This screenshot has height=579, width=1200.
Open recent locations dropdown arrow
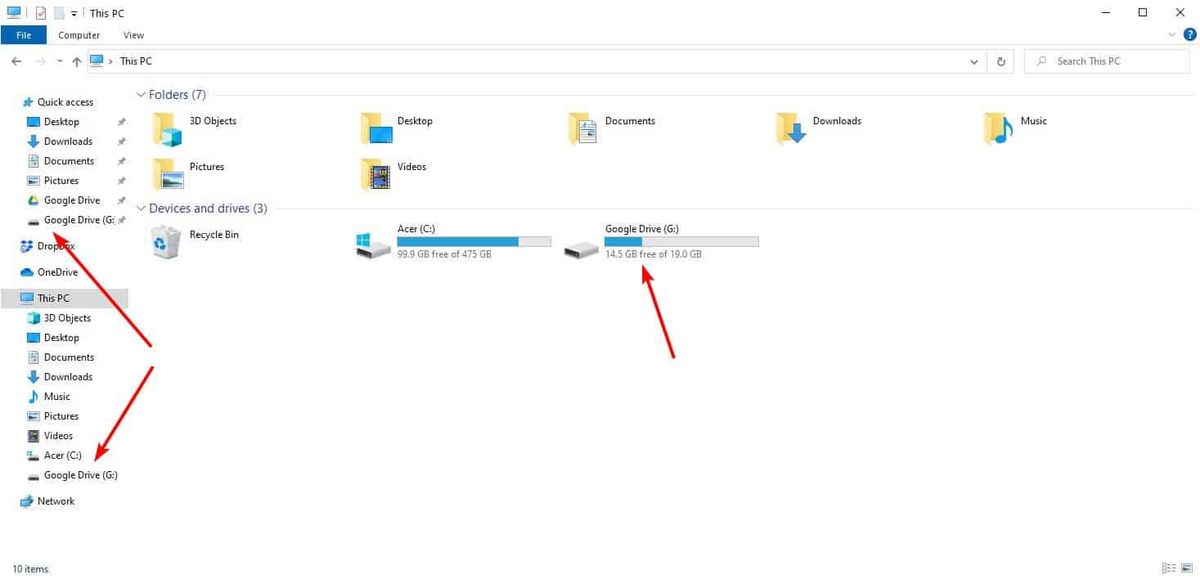[x=60, y=62]
